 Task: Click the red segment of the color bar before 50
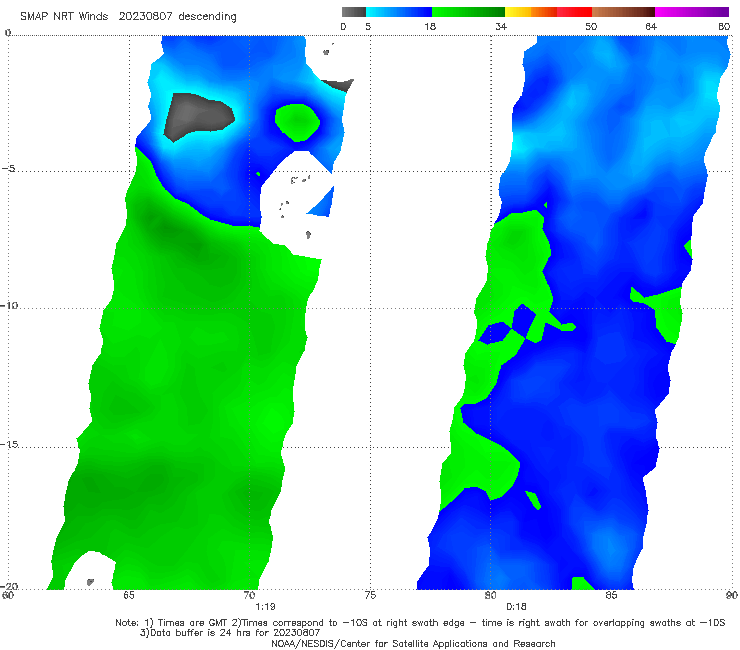click(x=574, y=12)
